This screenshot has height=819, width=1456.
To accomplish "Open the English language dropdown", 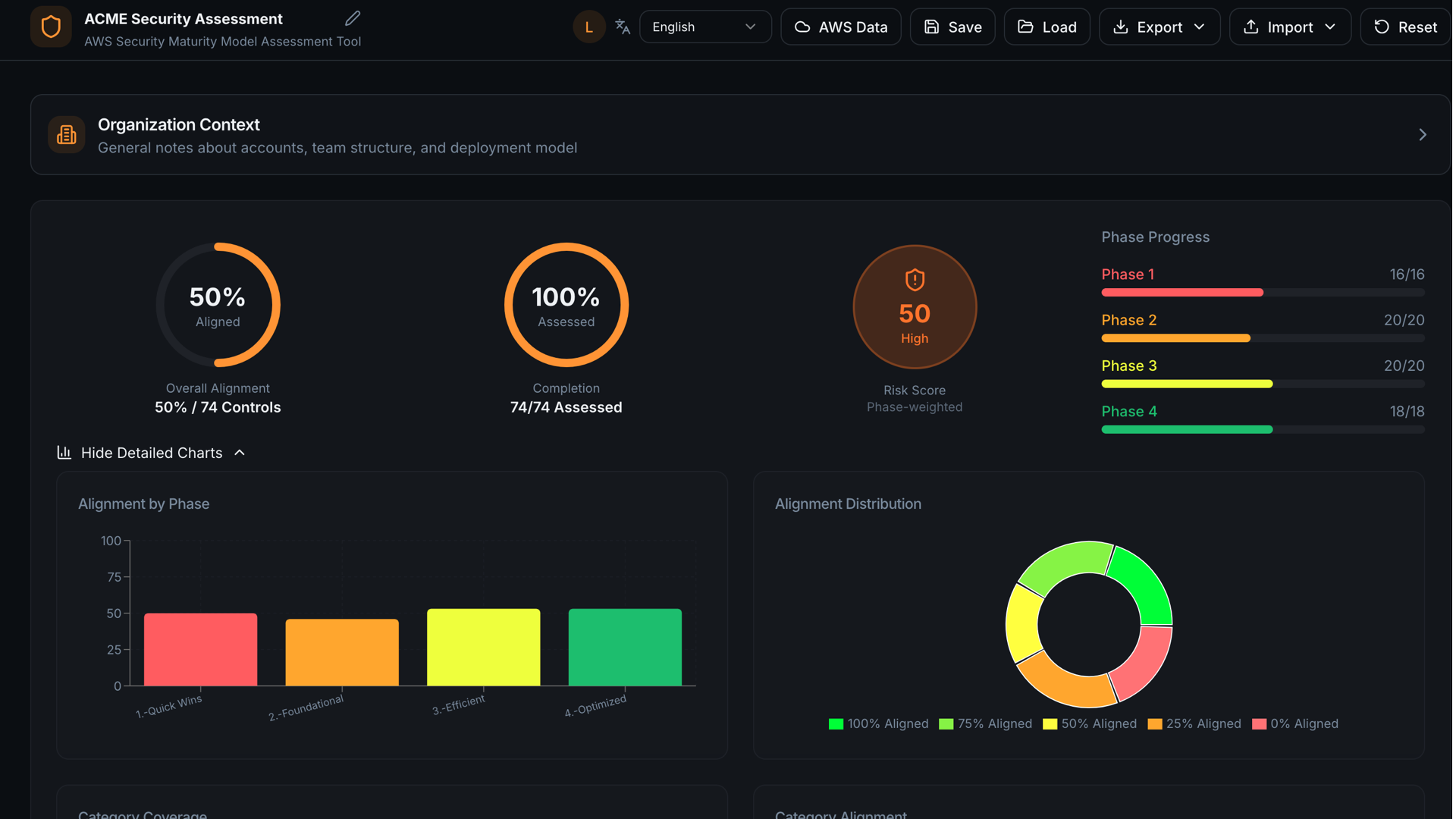I will [706, 27].
